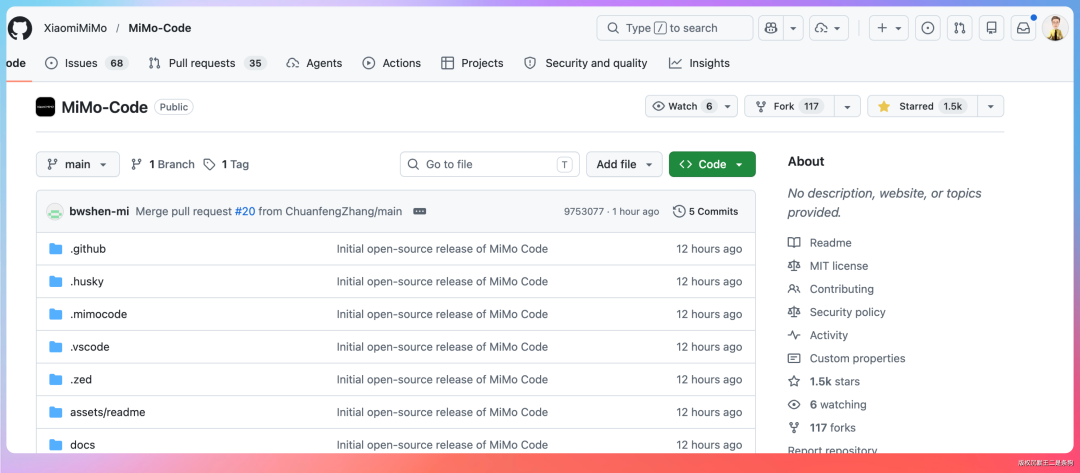Open the notifications inbox icon
The height and width of the screenshot is (473, 1080).
coord(1024,28)
